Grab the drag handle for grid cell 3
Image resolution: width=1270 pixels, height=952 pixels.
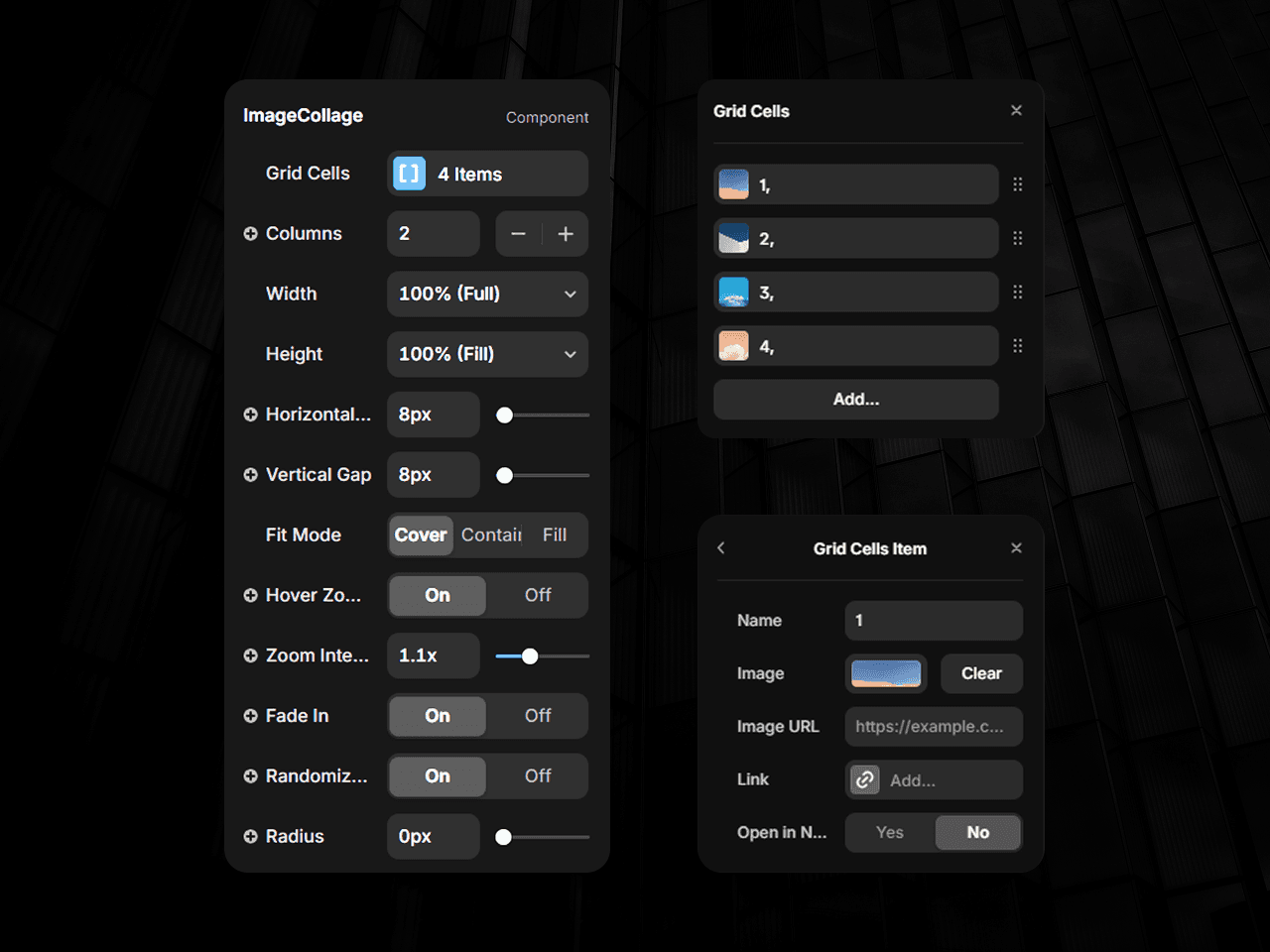(x=1017, y=292)
